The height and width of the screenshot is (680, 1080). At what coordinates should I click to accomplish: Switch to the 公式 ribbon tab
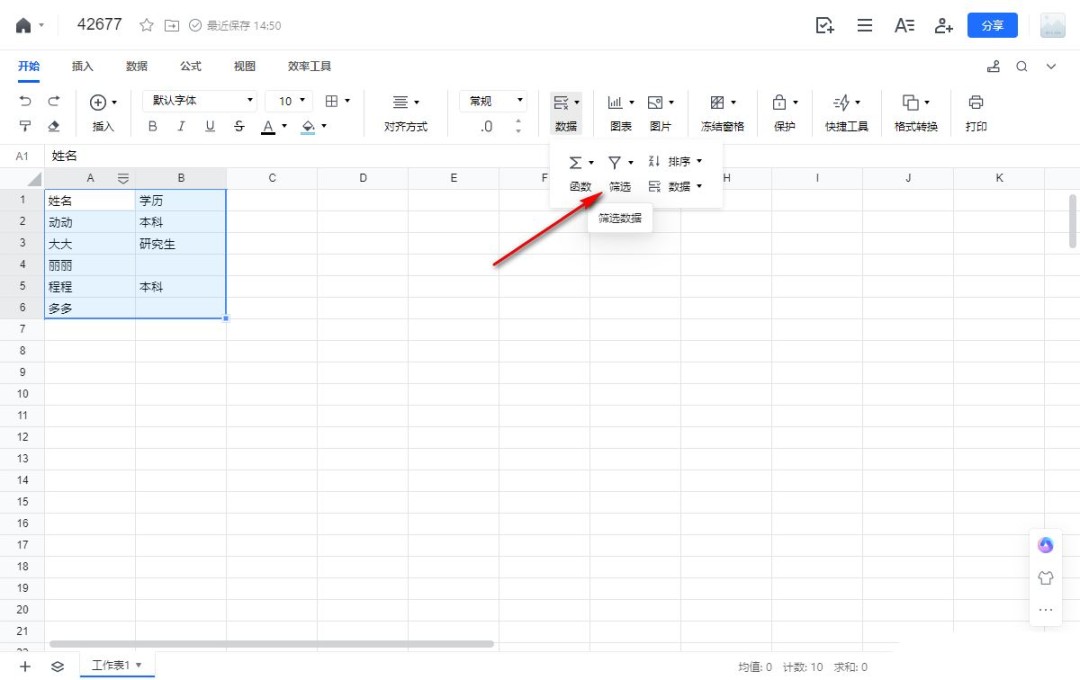[190, 66]
